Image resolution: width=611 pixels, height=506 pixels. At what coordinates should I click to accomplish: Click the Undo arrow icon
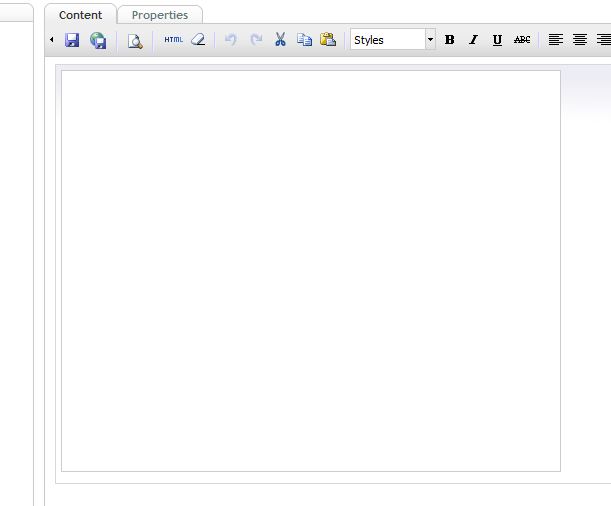point(231,40)
